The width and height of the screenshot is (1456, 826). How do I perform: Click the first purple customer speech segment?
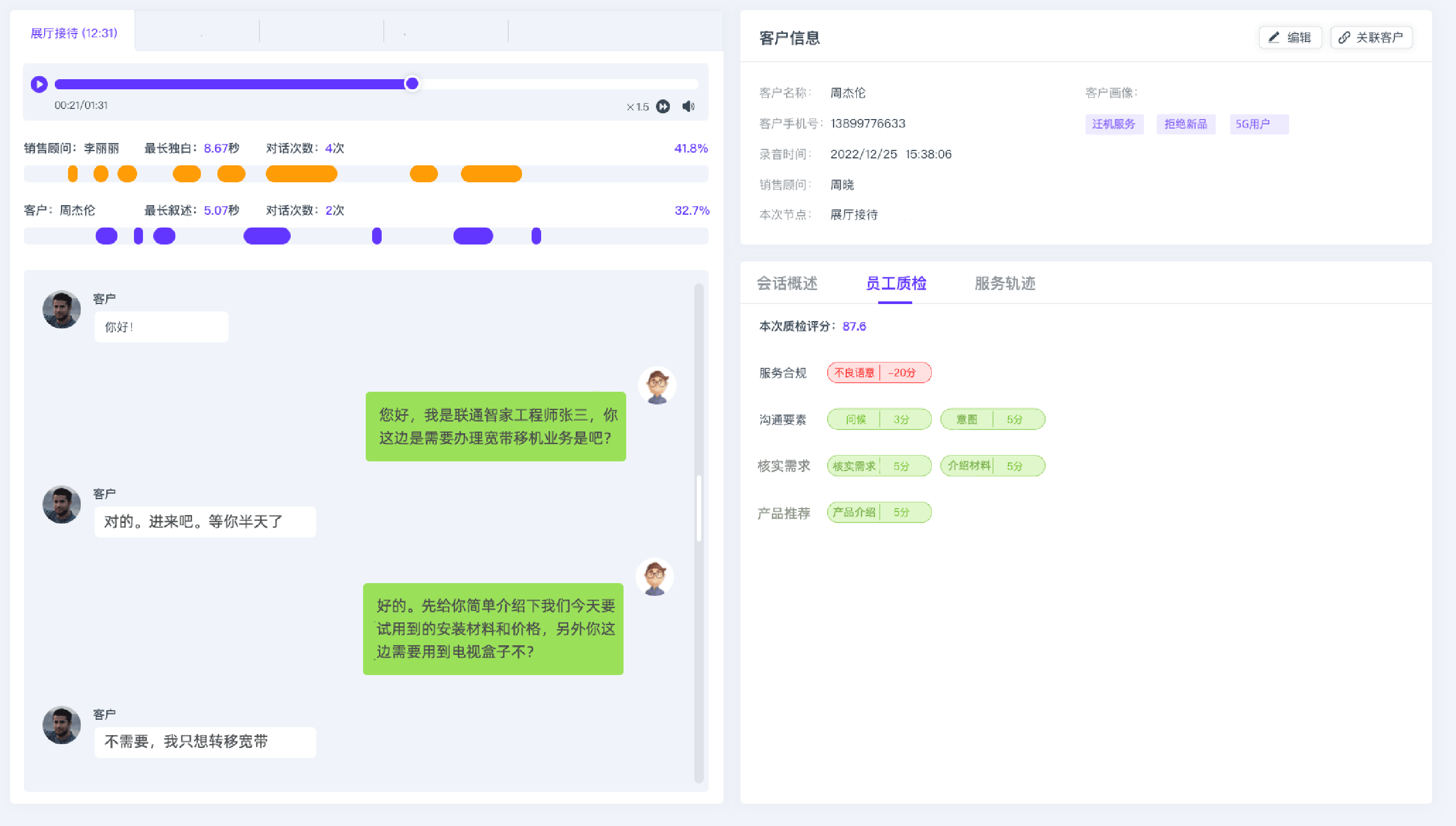click(x=107, y=236)
